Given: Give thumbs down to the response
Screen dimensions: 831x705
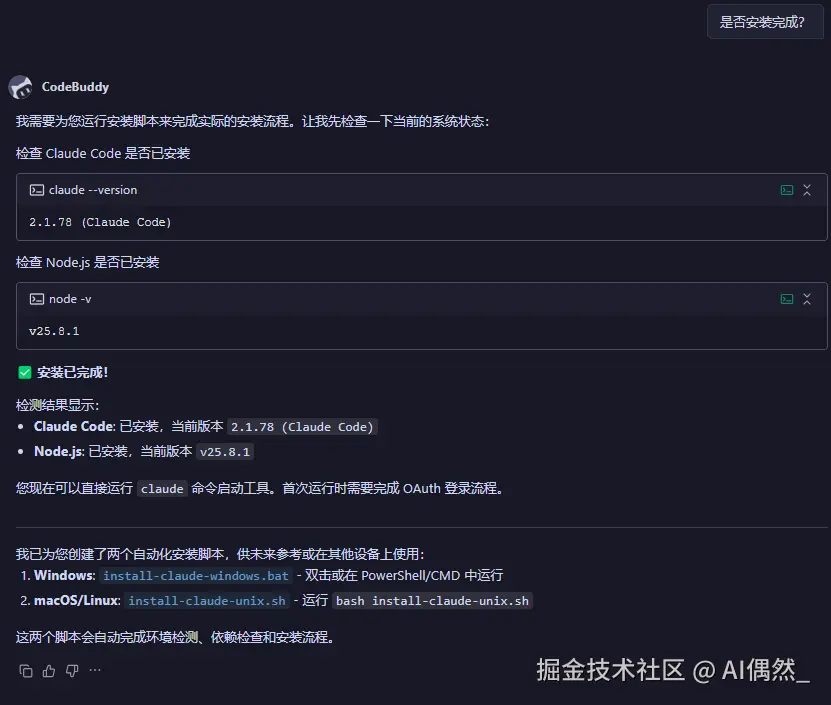Looking at the screenshot, I should (72, 671).
